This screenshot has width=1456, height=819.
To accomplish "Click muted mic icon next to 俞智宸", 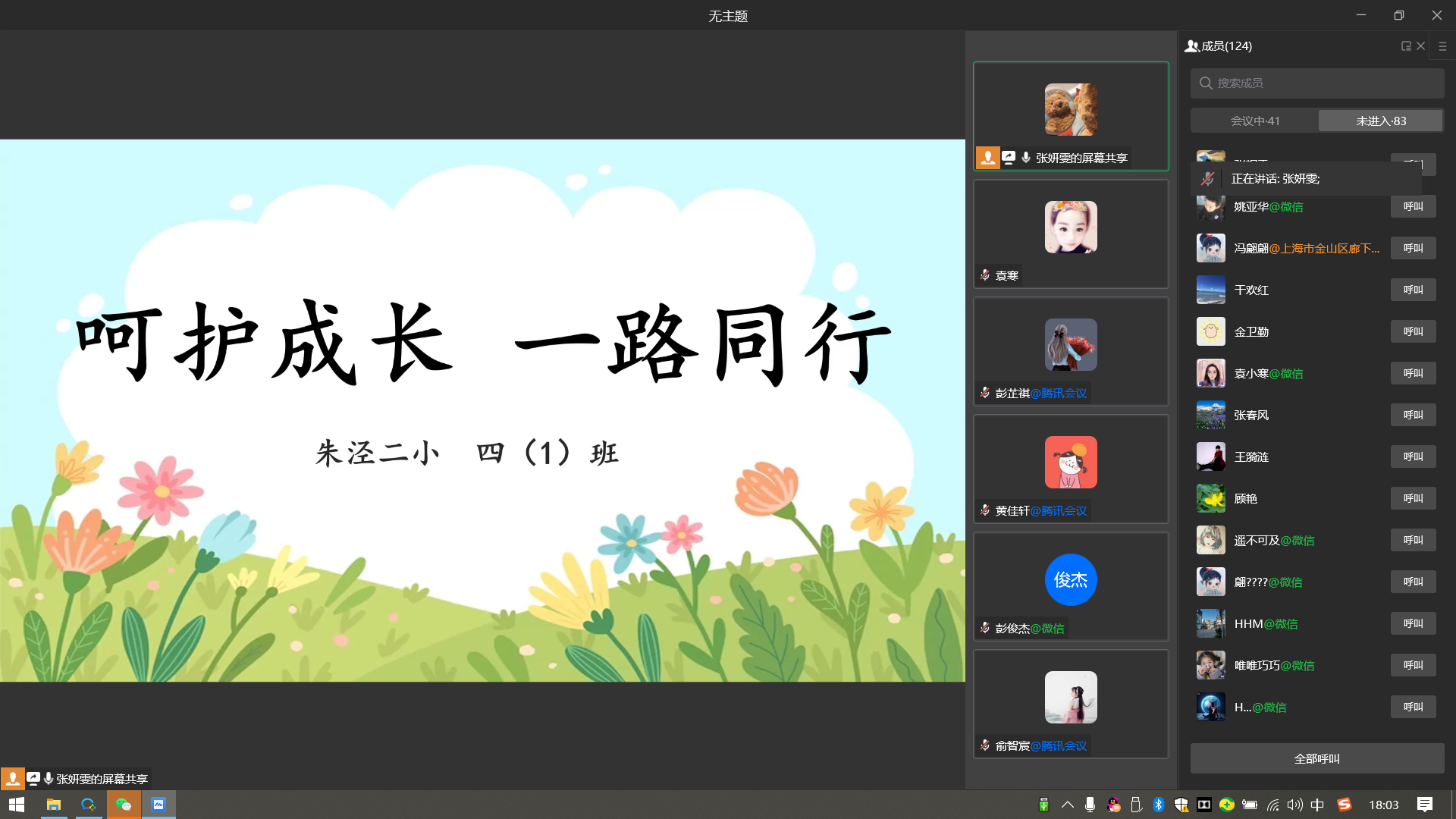I will [985, 745].
